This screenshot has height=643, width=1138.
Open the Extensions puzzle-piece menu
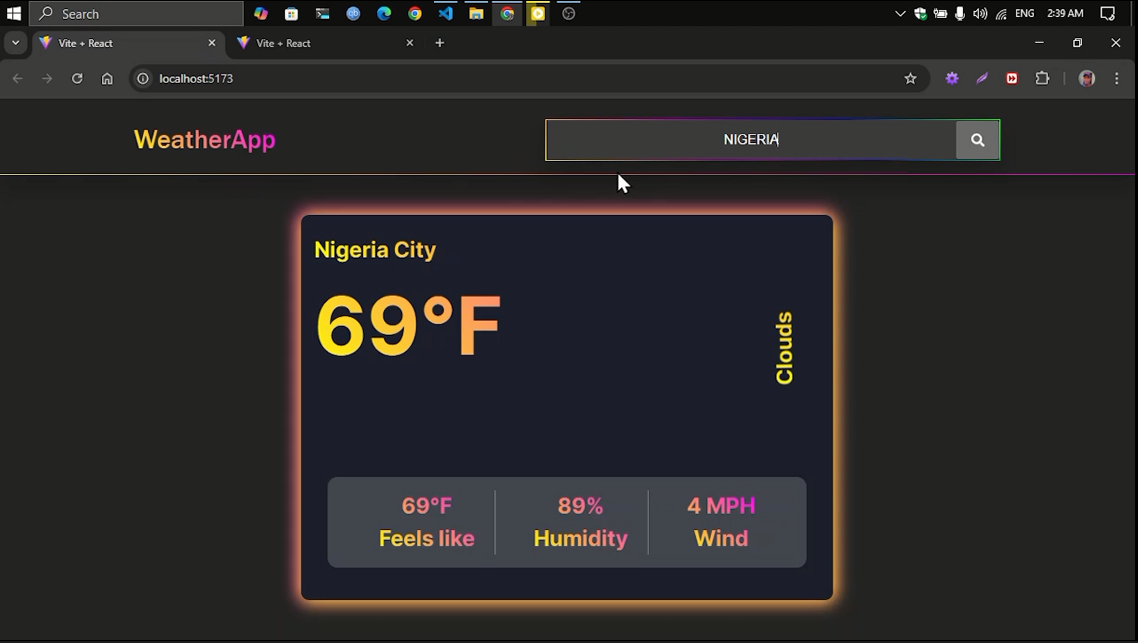click(x=1042, y=78)
